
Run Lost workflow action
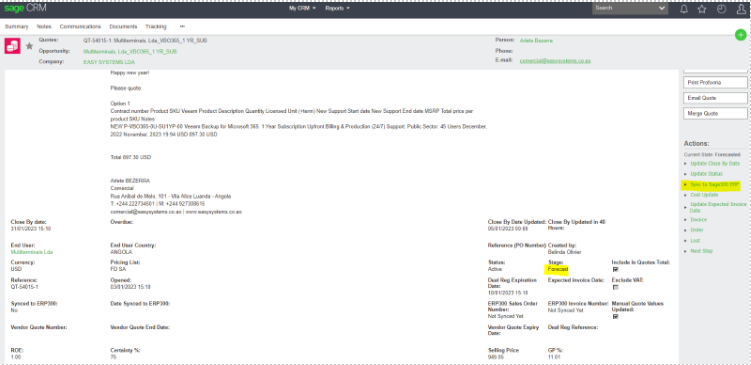pyautogui.click(x=695, y=241)
